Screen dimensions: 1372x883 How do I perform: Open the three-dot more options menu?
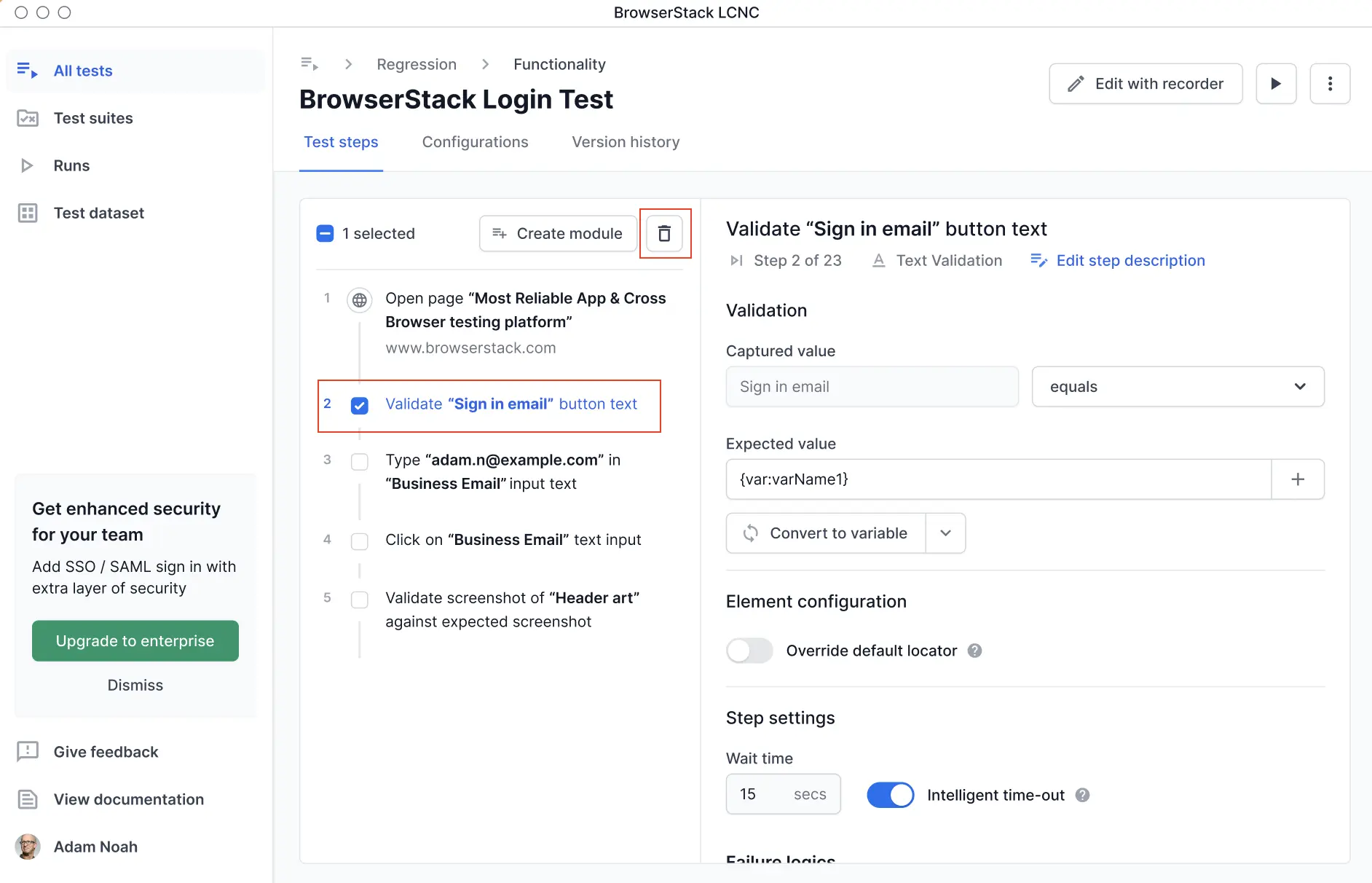(x=1330, y=84)
